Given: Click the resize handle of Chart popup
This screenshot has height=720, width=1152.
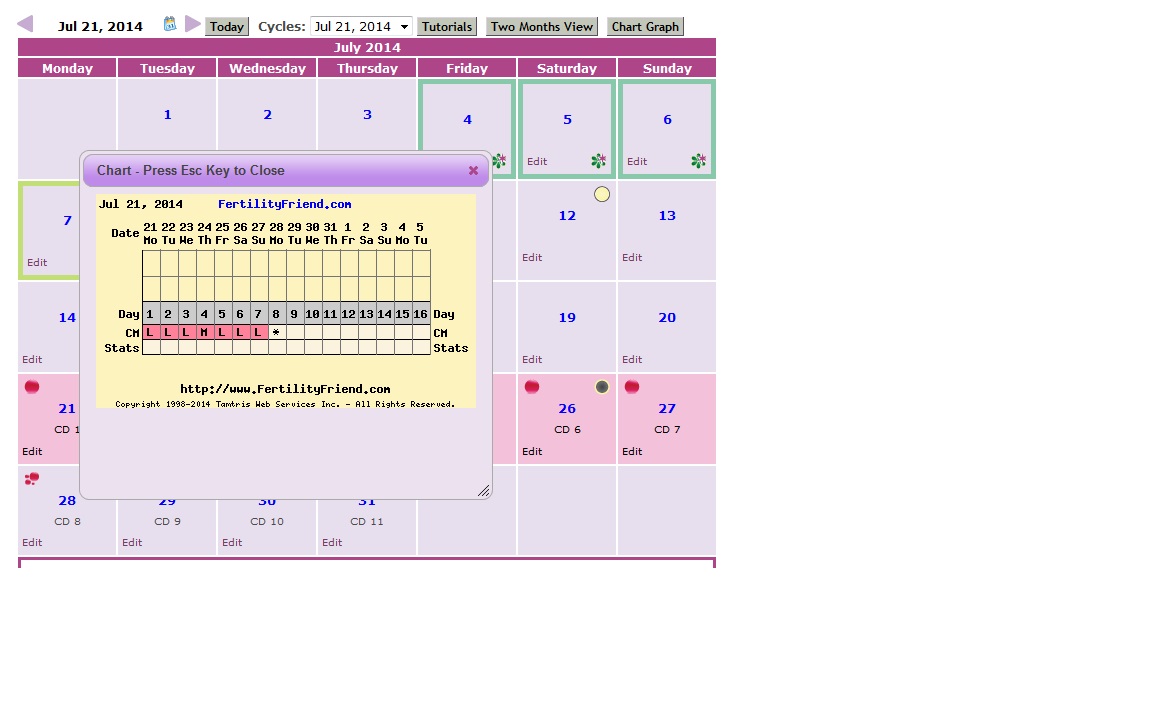Looking at the screenshot, I should 484,490.
